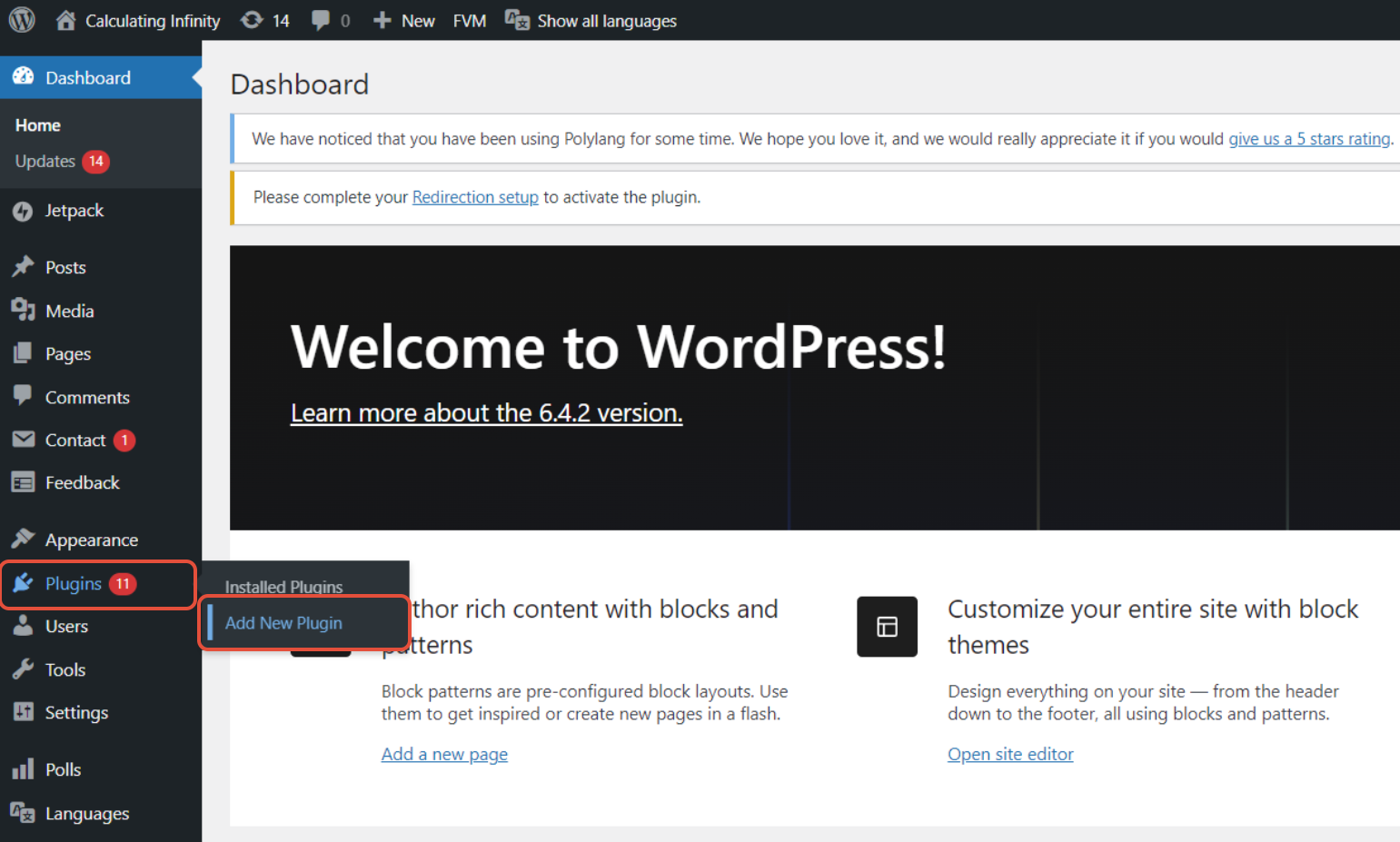Open the Media library menu
The image size is (1400, 842).
(70, 311)
